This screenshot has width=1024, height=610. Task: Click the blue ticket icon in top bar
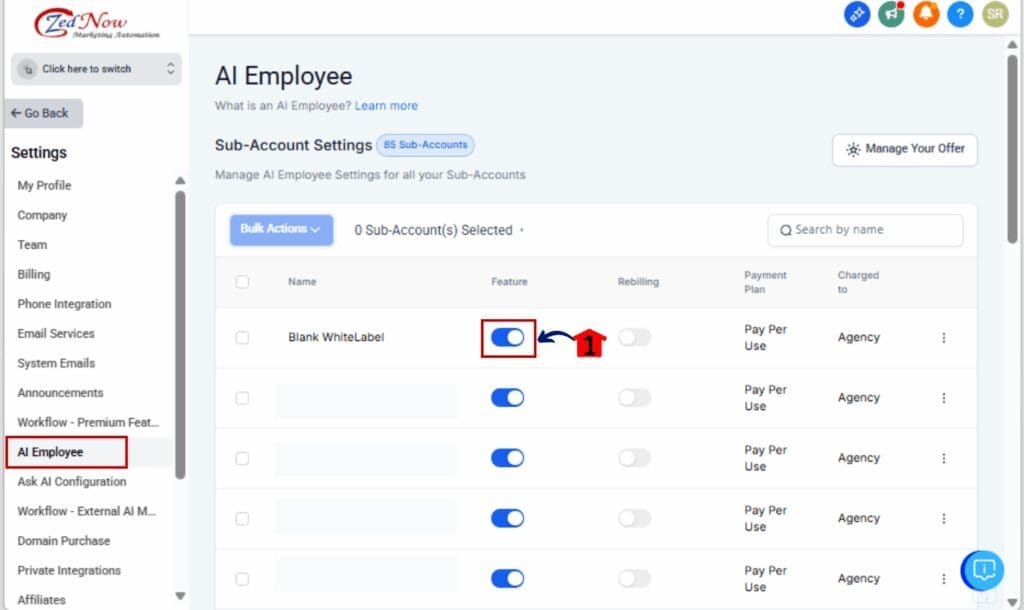857,15
